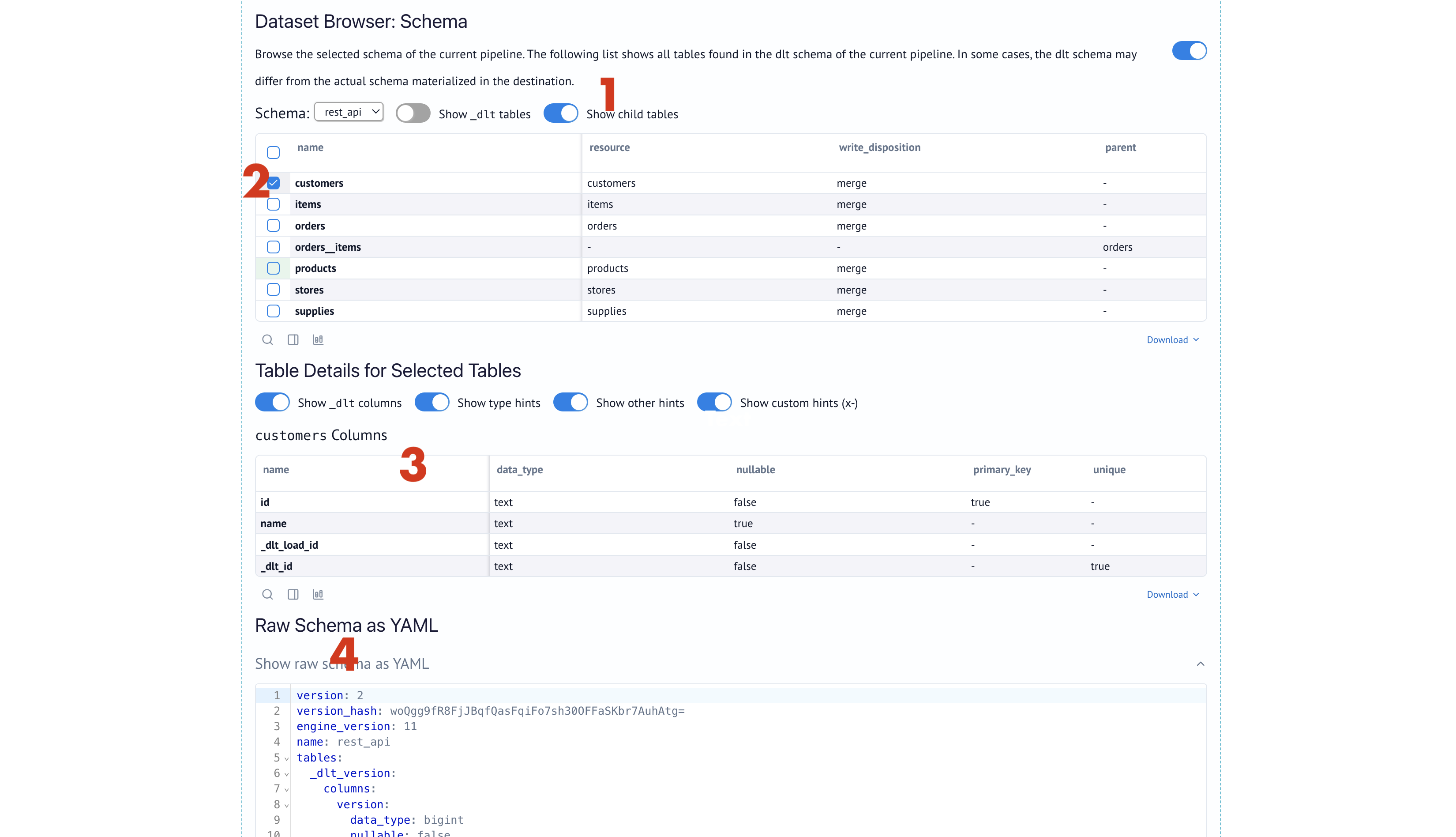Image resolution: width=1456 pixels, height=837 pixels.
Task: Turn off Show _dlt columns
Action: 272,403
